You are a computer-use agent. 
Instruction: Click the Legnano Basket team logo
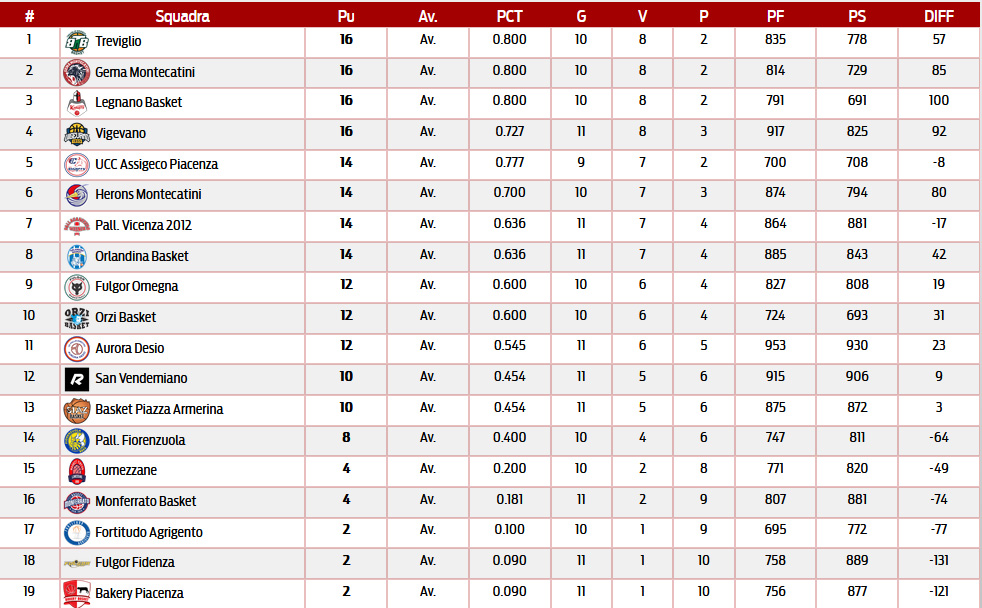coord(77,103)
